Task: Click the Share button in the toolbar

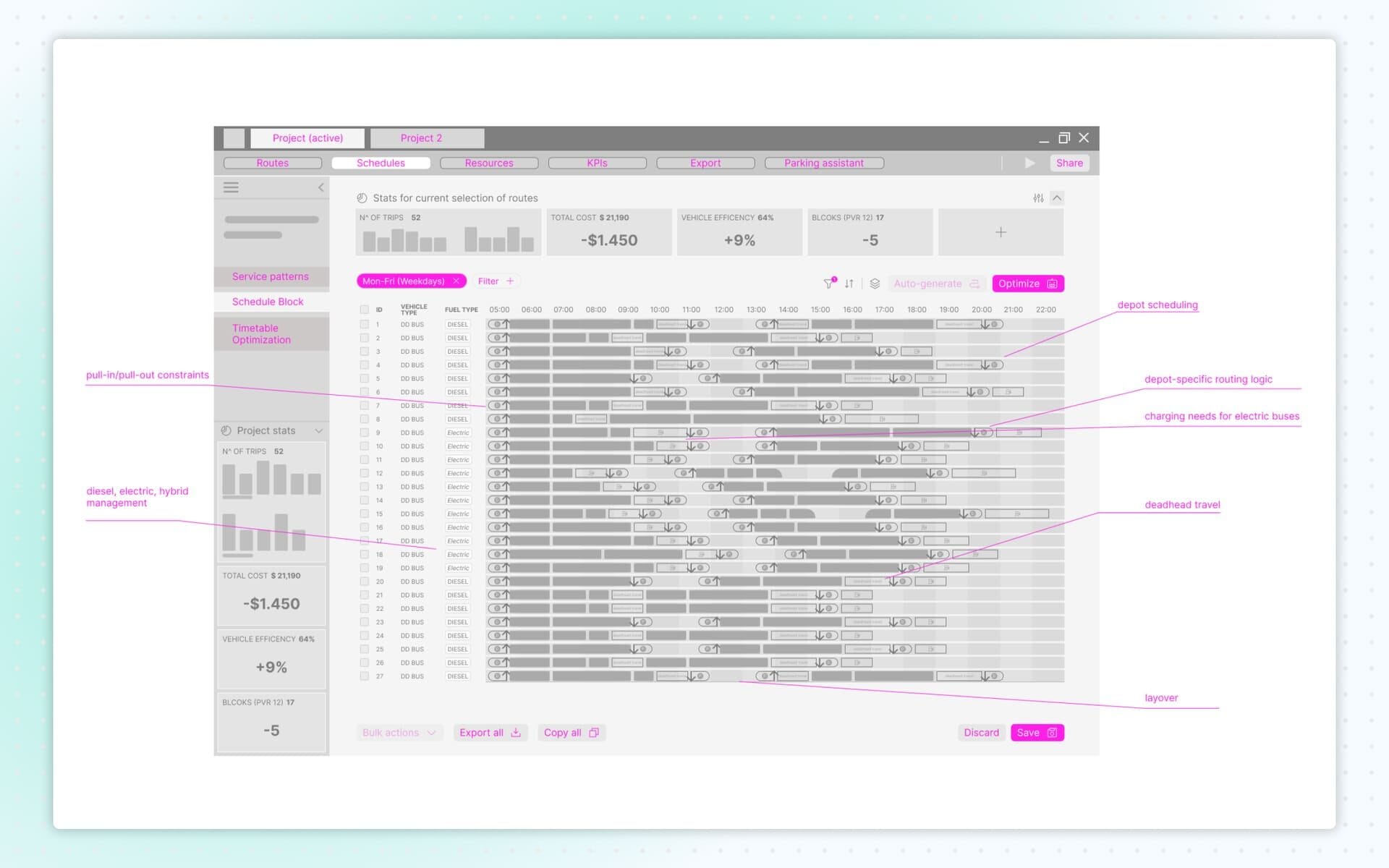Action: (x=1069, y=163)
